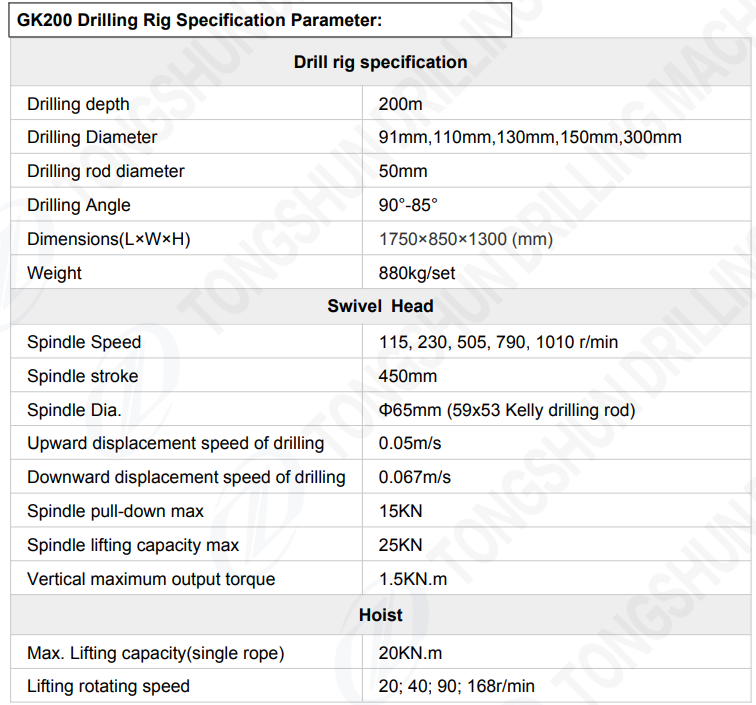This screenshot has width=756, height=705.
Task: Click the GK200 Drilling Rig Specification Parameter title
Action: tap(200, 20)
